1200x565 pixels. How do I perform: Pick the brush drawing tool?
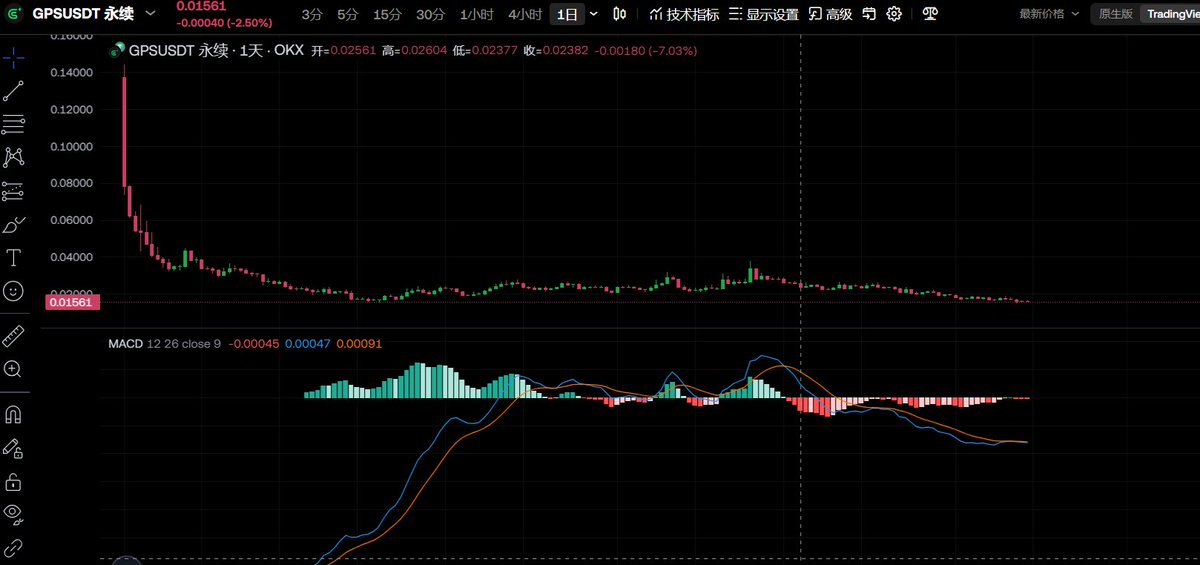click(14, 224)
